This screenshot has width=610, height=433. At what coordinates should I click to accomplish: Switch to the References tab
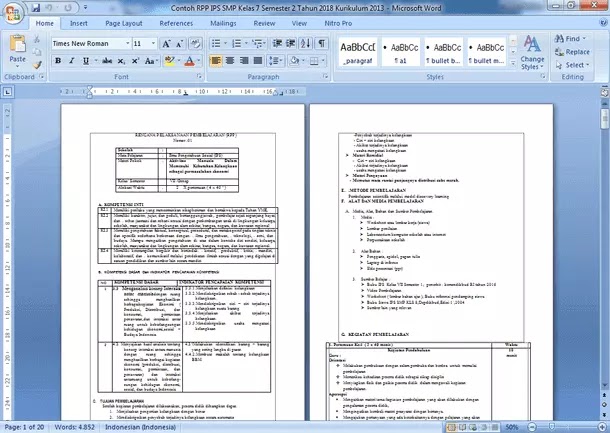point(176,23)
